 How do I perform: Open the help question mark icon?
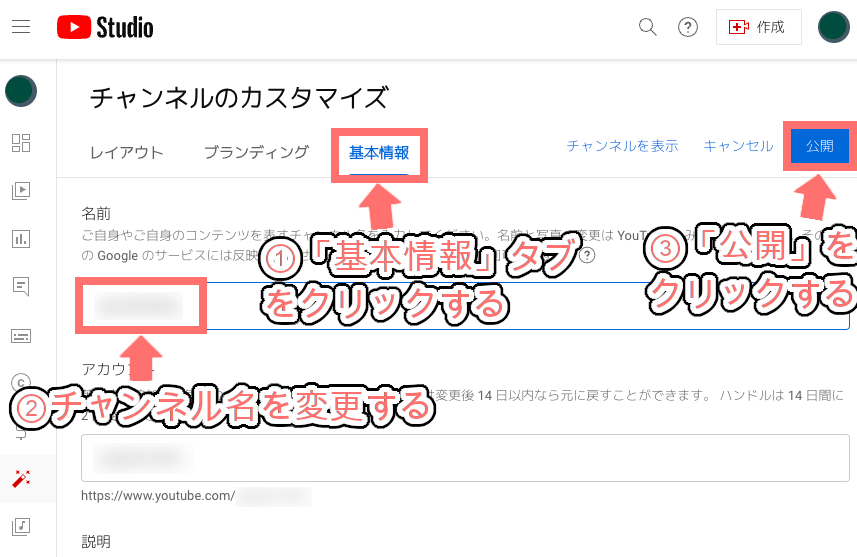coord(688,27)
